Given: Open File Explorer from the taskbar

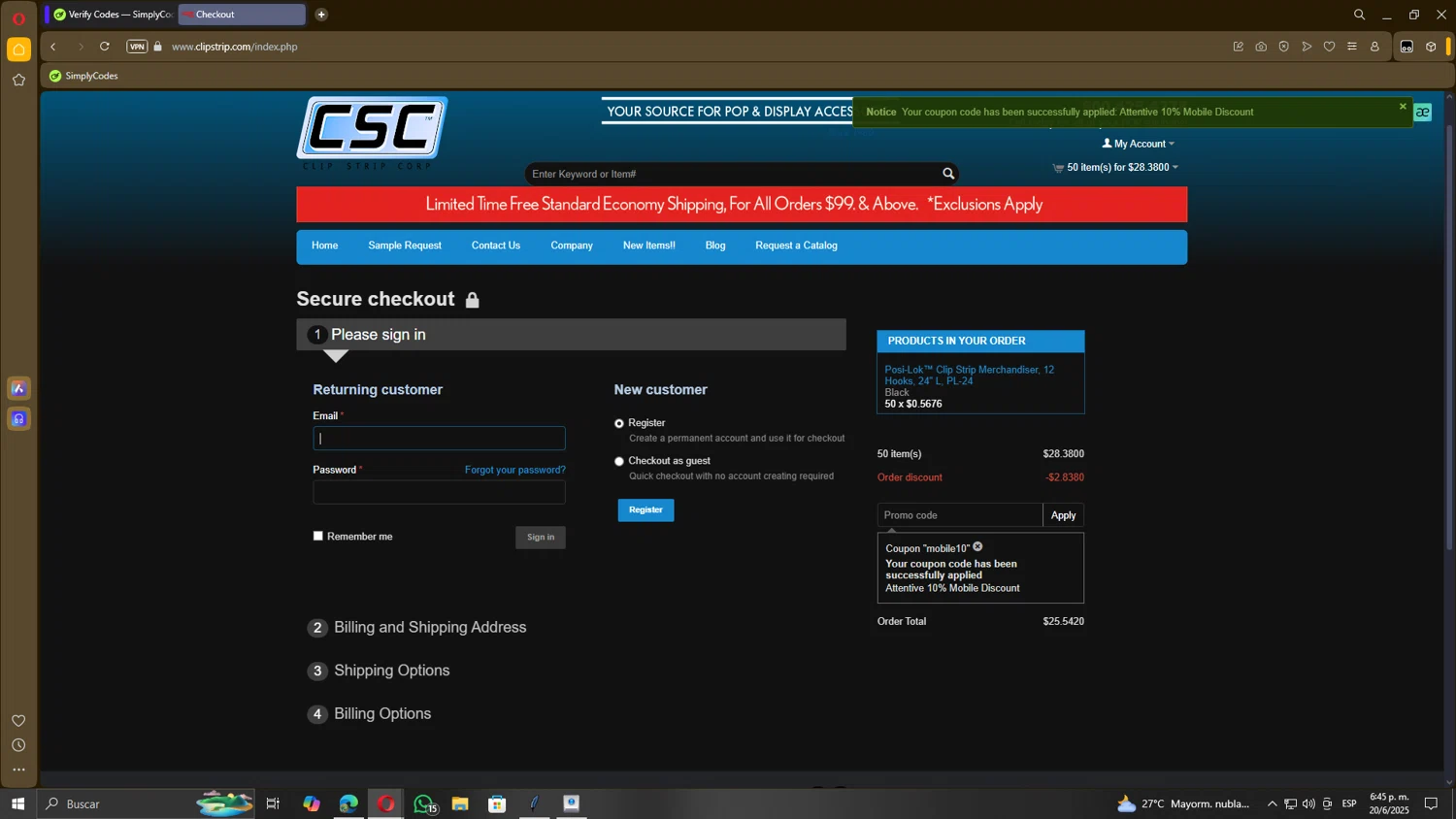Looking at the screenshot, I should click(x=460, y=803).
